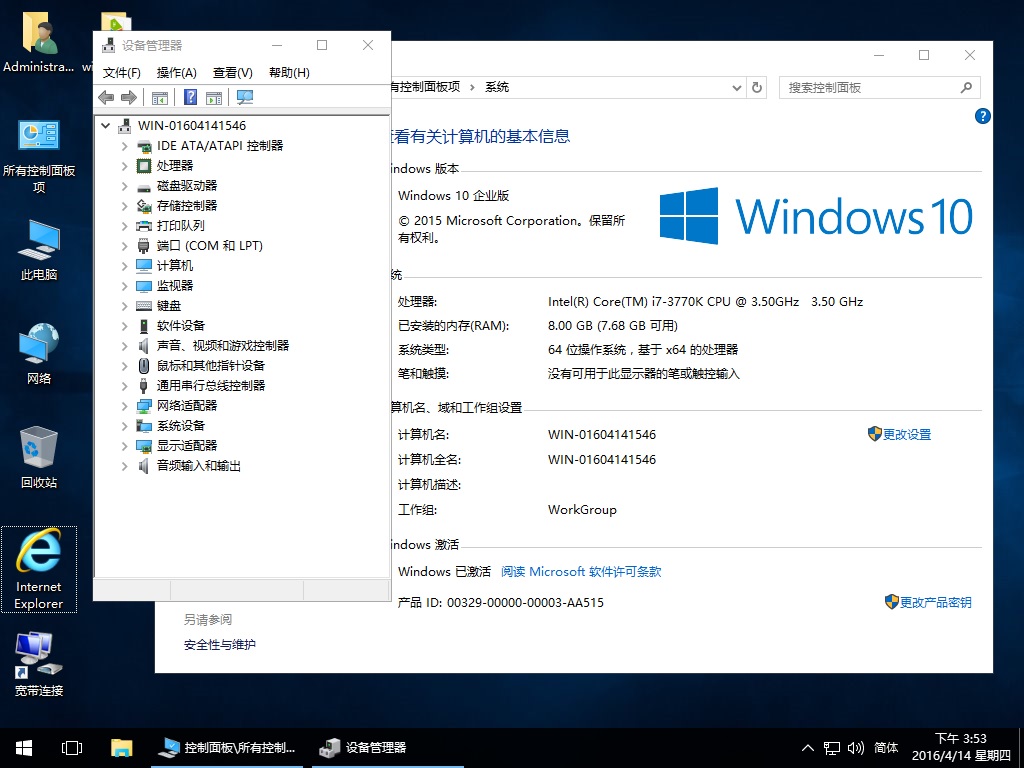The image size is (1024, 768).
Task: Select the 键盘 keyboard icon
Action: 144,306
